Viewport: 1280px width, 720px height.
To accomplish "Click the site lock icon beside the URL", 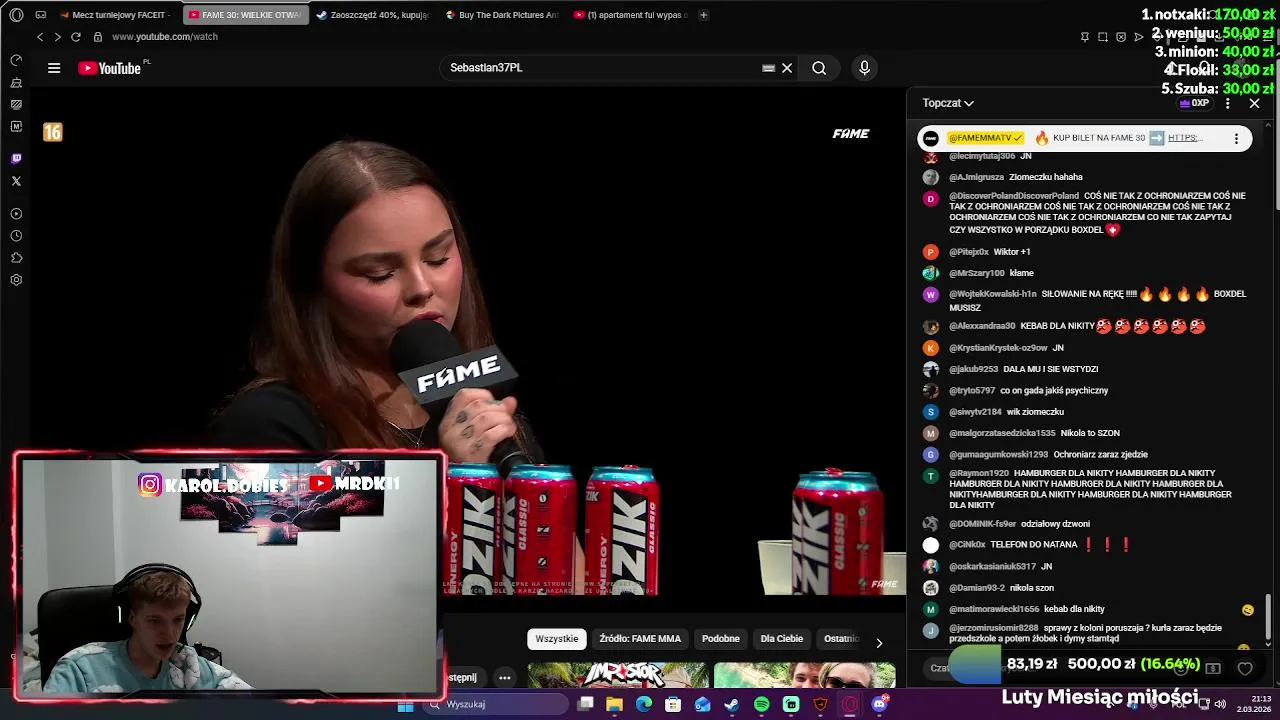I will [98, 37].
